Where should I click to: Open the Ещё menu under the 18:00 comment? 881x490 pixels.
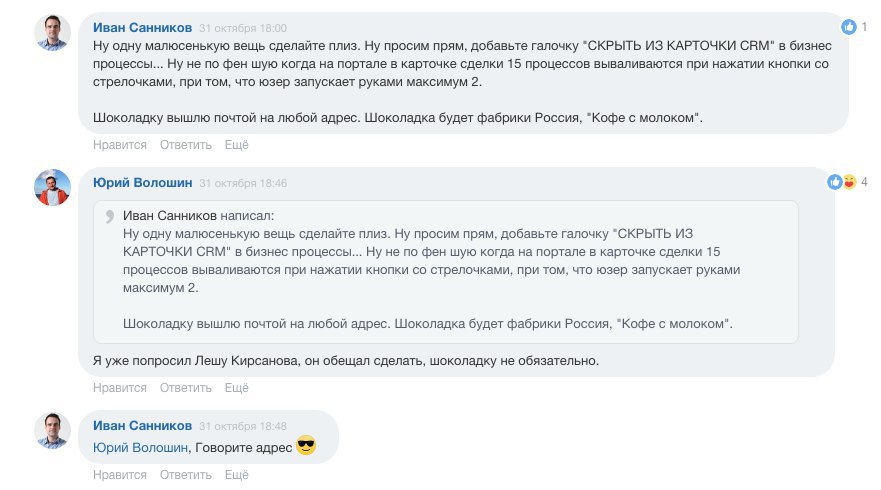[236, 145]
